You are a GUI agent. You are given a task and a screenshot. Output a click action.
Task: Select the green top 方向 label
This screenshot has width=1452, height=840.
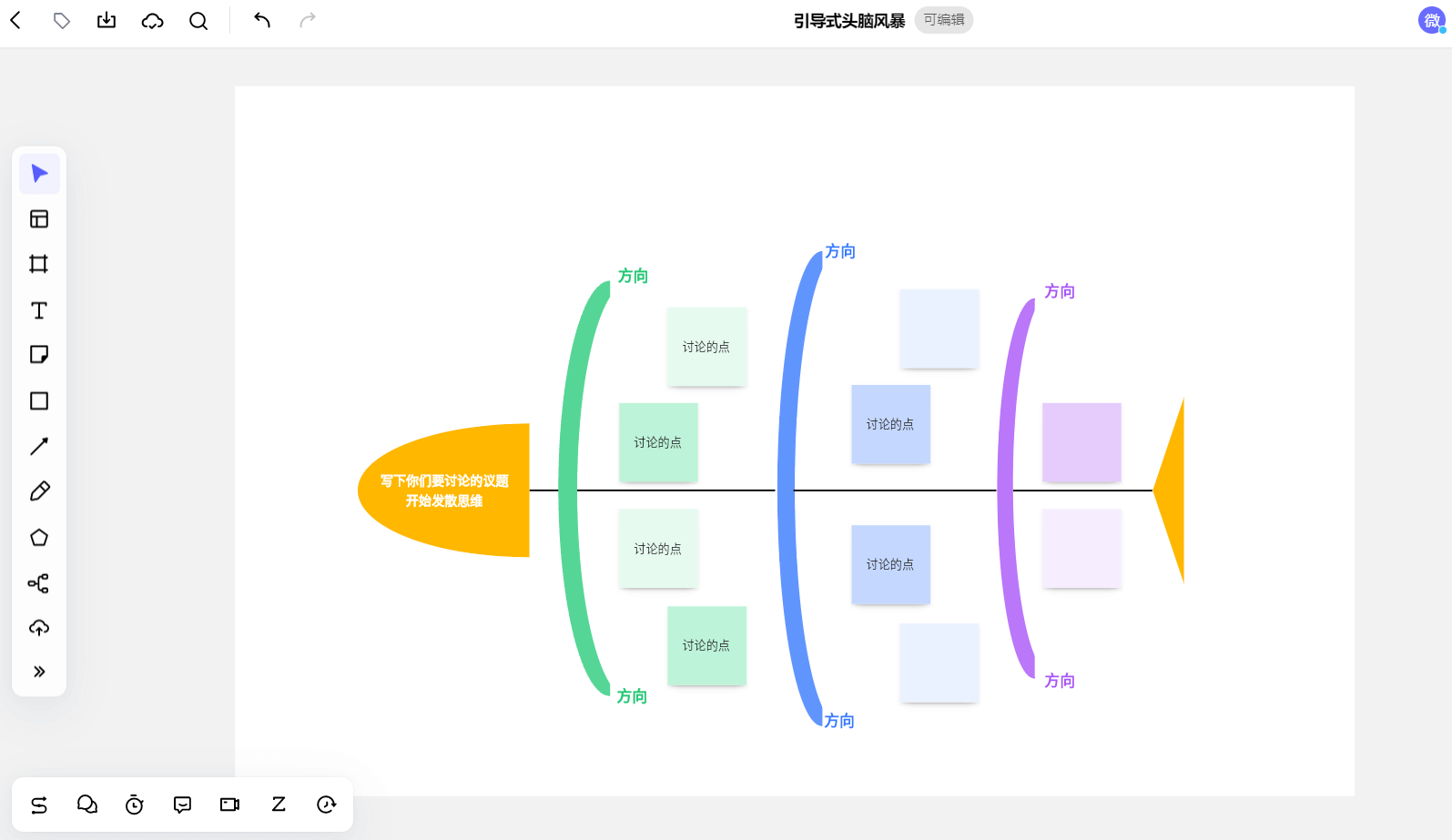[x=633, y=276]
